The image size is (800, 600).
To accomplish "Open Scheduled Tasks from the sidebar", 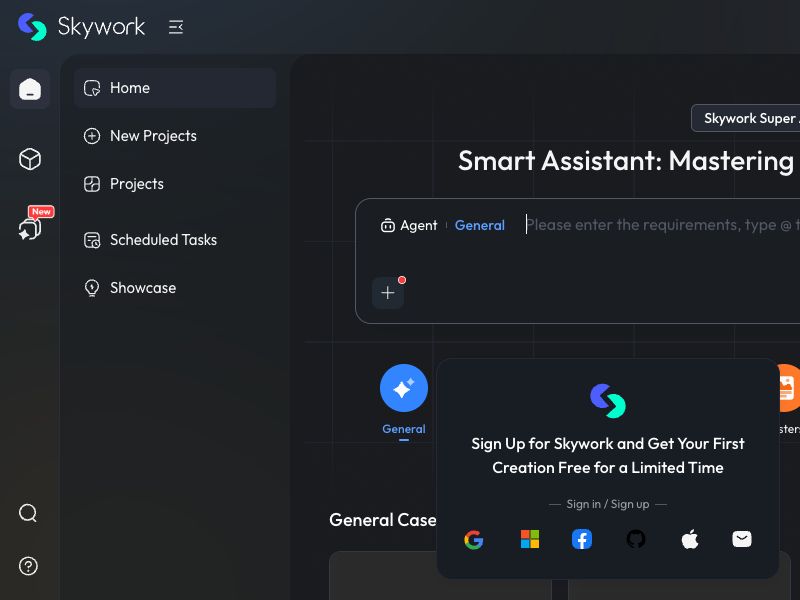I will click(163, 240).
